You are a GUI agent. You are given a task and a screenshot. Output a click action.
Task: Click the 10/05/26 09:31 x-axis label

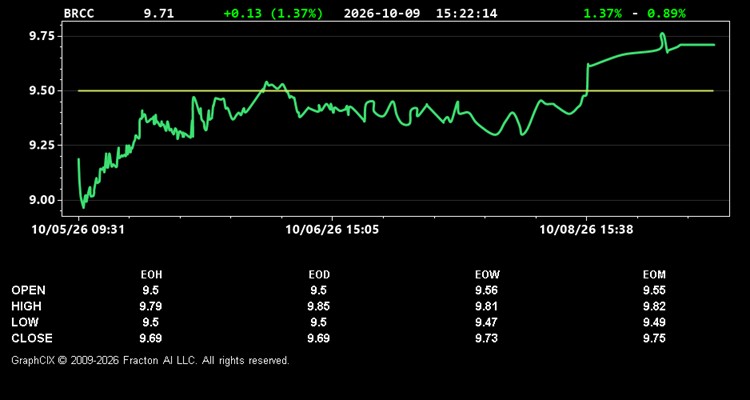78,230
